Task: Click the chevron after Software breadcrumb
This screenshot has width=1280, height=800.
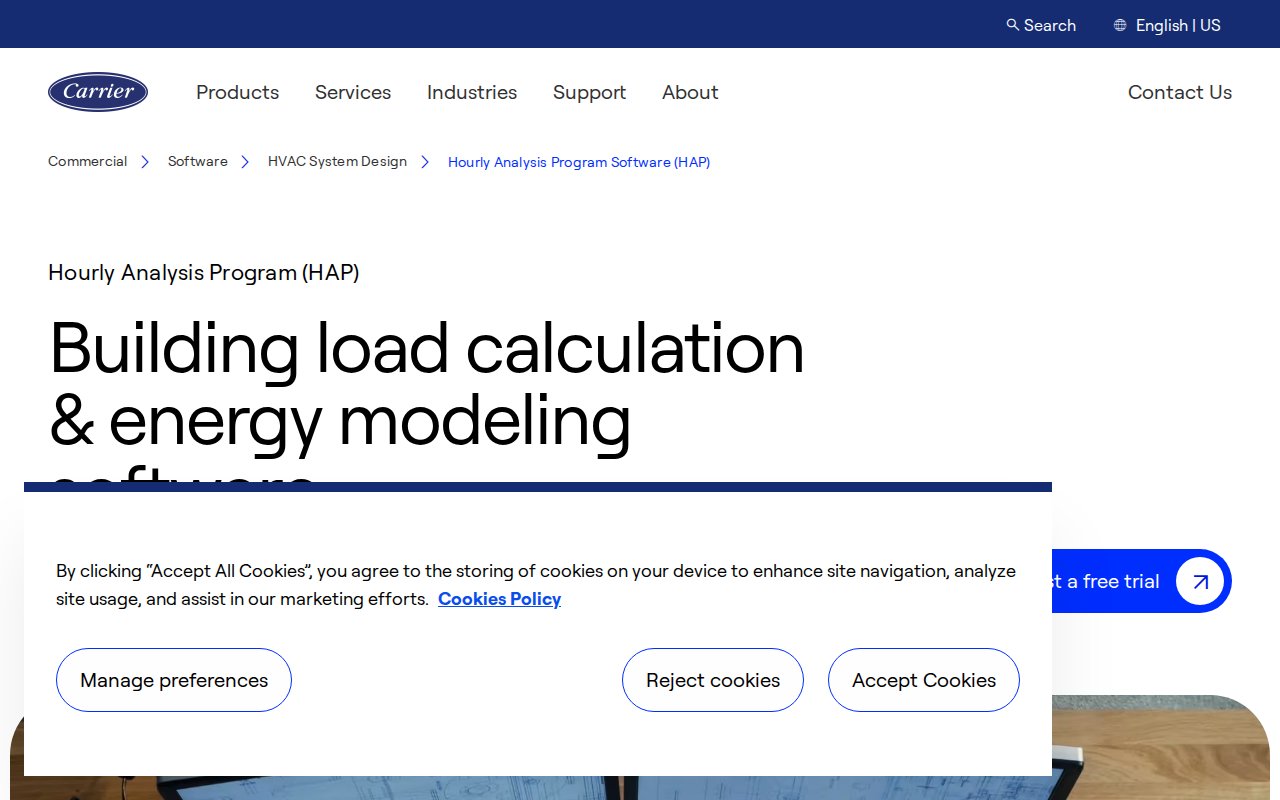Action: [245, 162]
